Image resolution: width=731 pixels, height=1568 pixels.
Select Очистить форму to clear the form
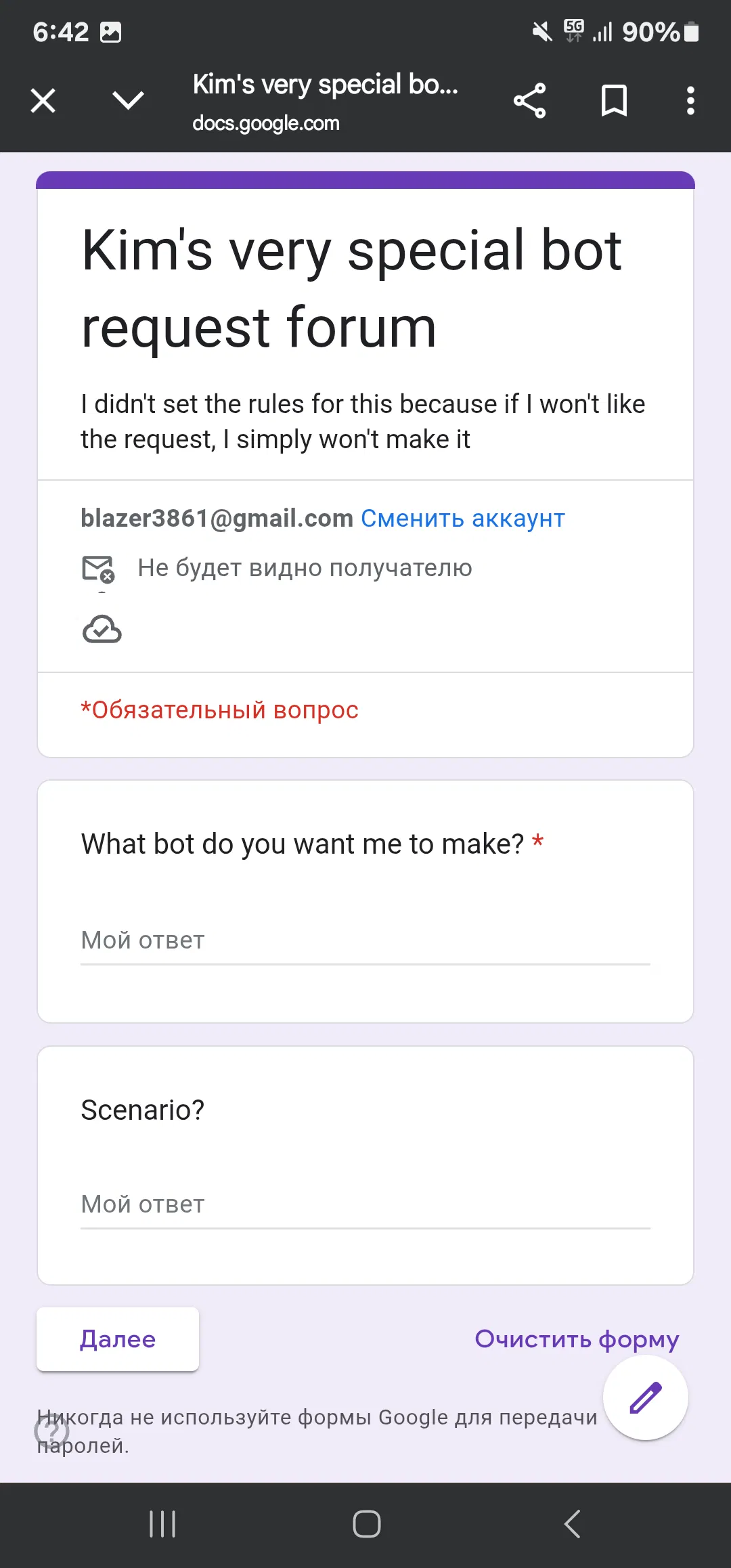(577, 1339)
